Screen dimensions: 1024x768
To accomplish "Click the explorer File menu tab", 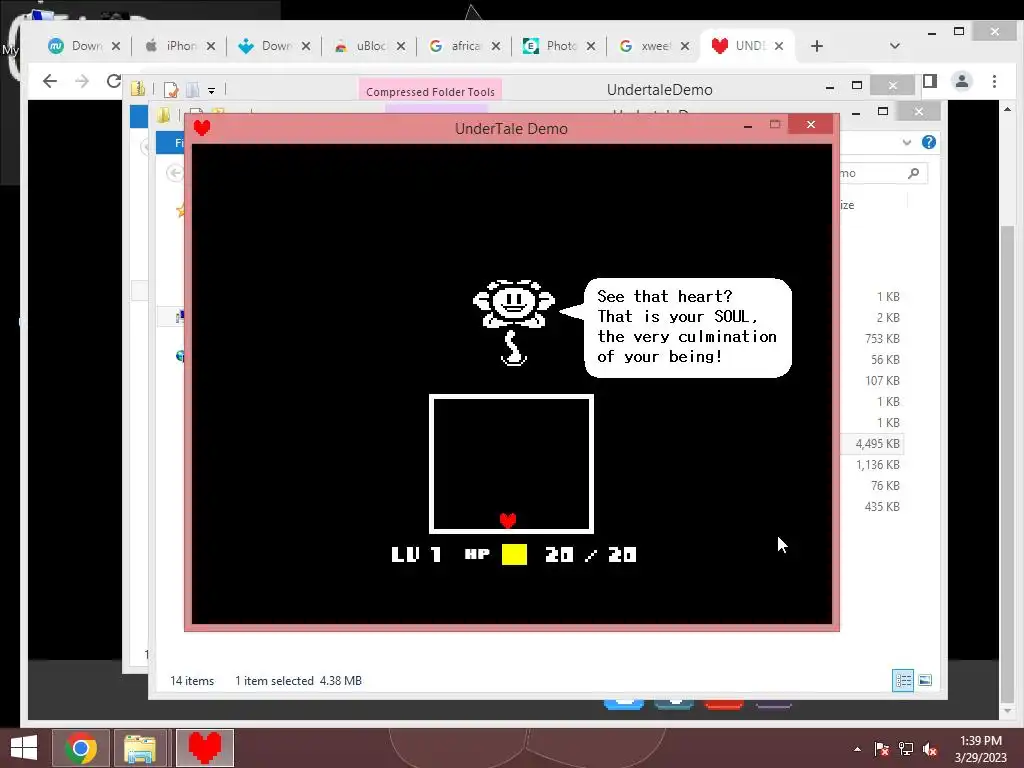I will (170, 142).
